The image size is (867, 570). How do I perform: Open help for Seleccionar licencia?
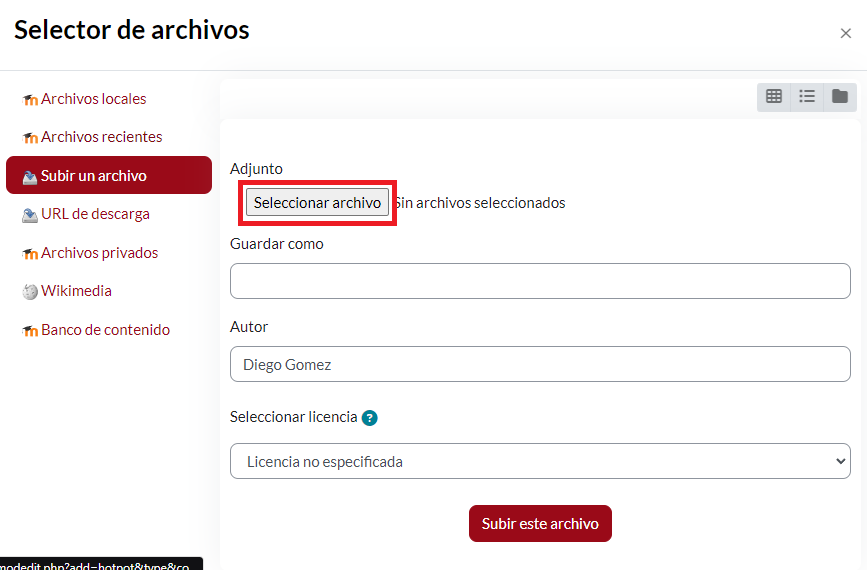pos(369,418)
